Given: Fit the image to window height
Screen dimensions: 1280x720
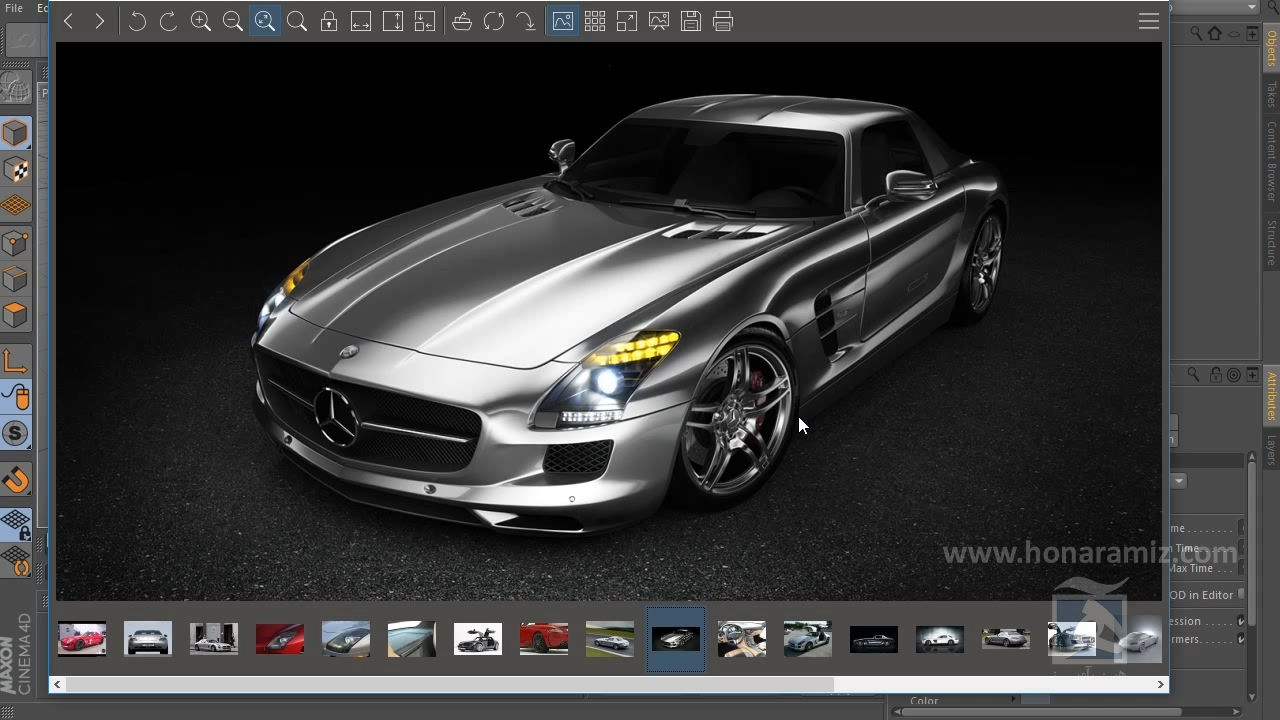Looking at the screenshot, I should 393,21.
